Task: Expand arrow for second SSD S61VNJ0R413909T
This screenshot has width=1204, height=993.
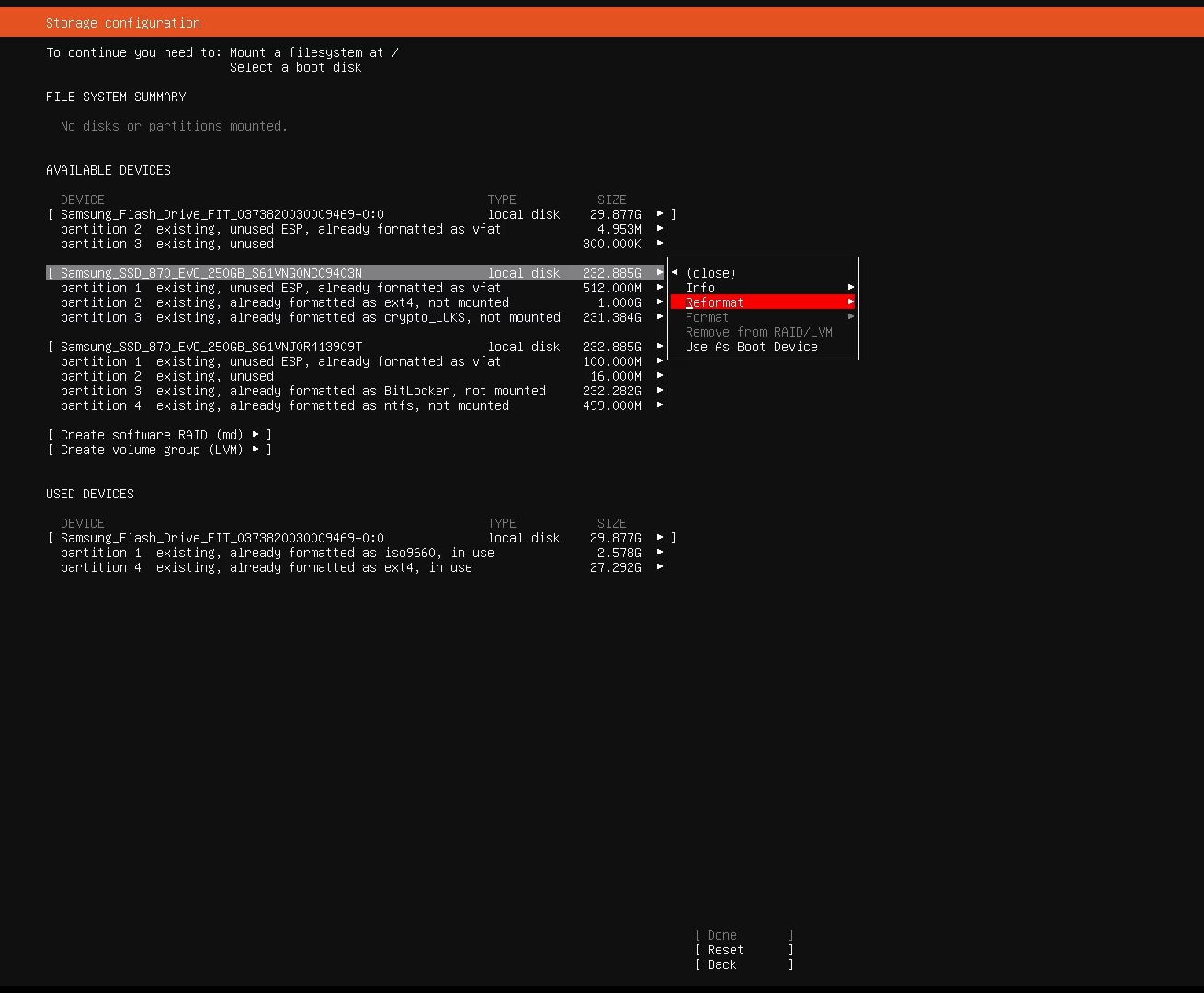Action: pos(660,347)
